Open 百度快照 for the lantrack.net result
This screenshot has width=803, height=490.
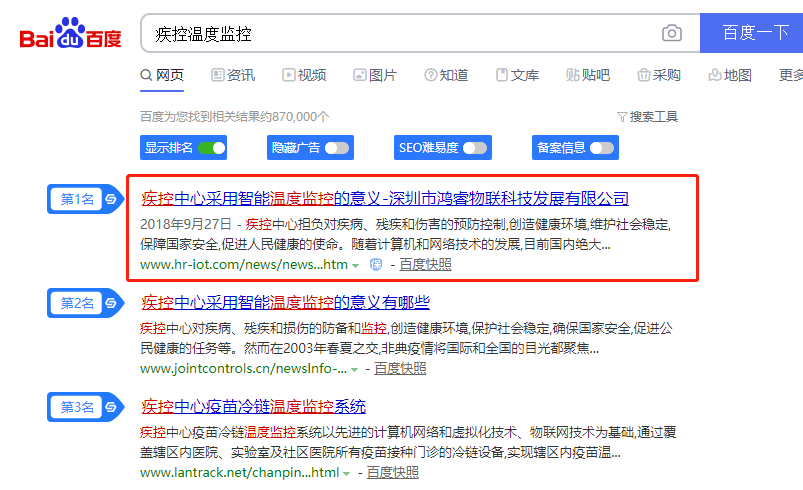click(392, 473)
